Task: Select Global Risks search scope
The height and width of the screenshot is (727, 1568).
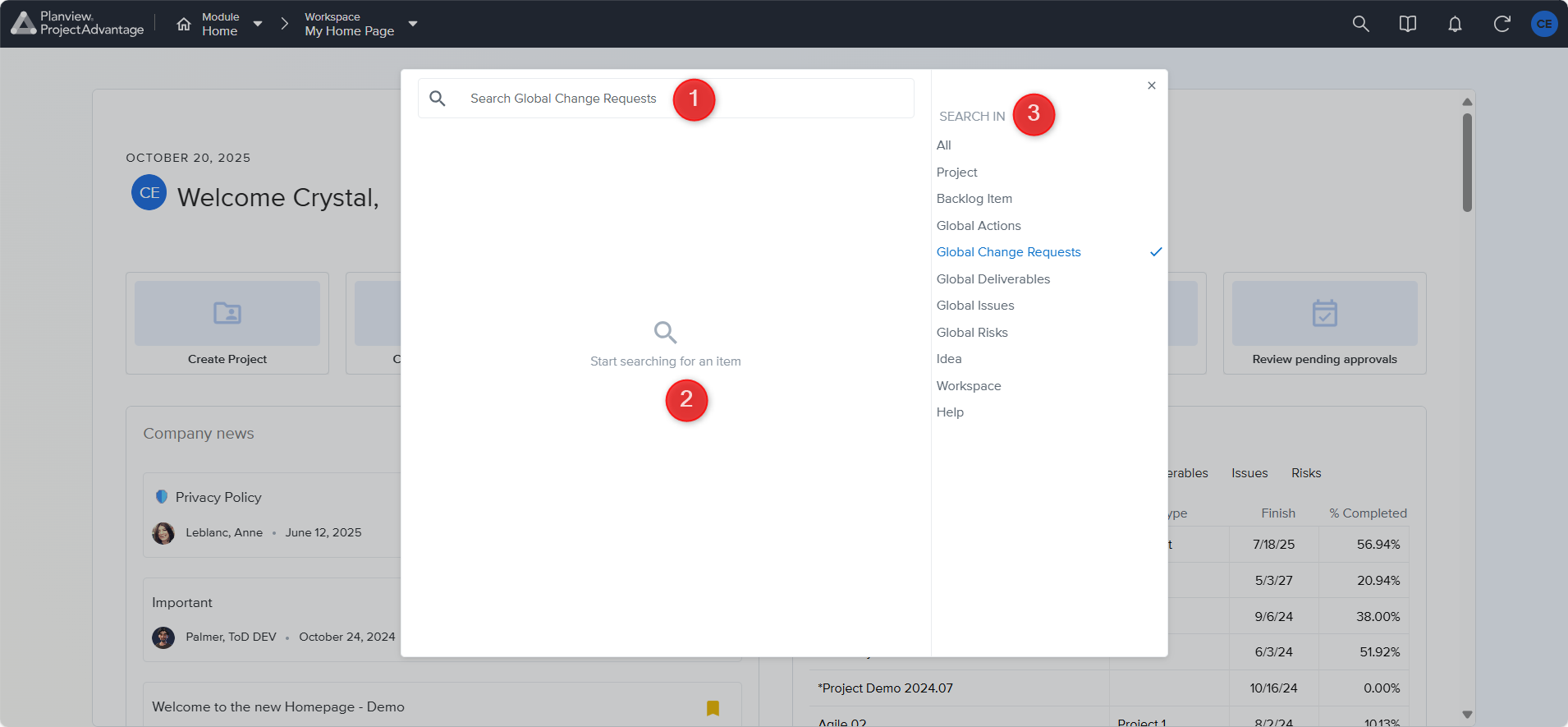Action: coord(971,333)
